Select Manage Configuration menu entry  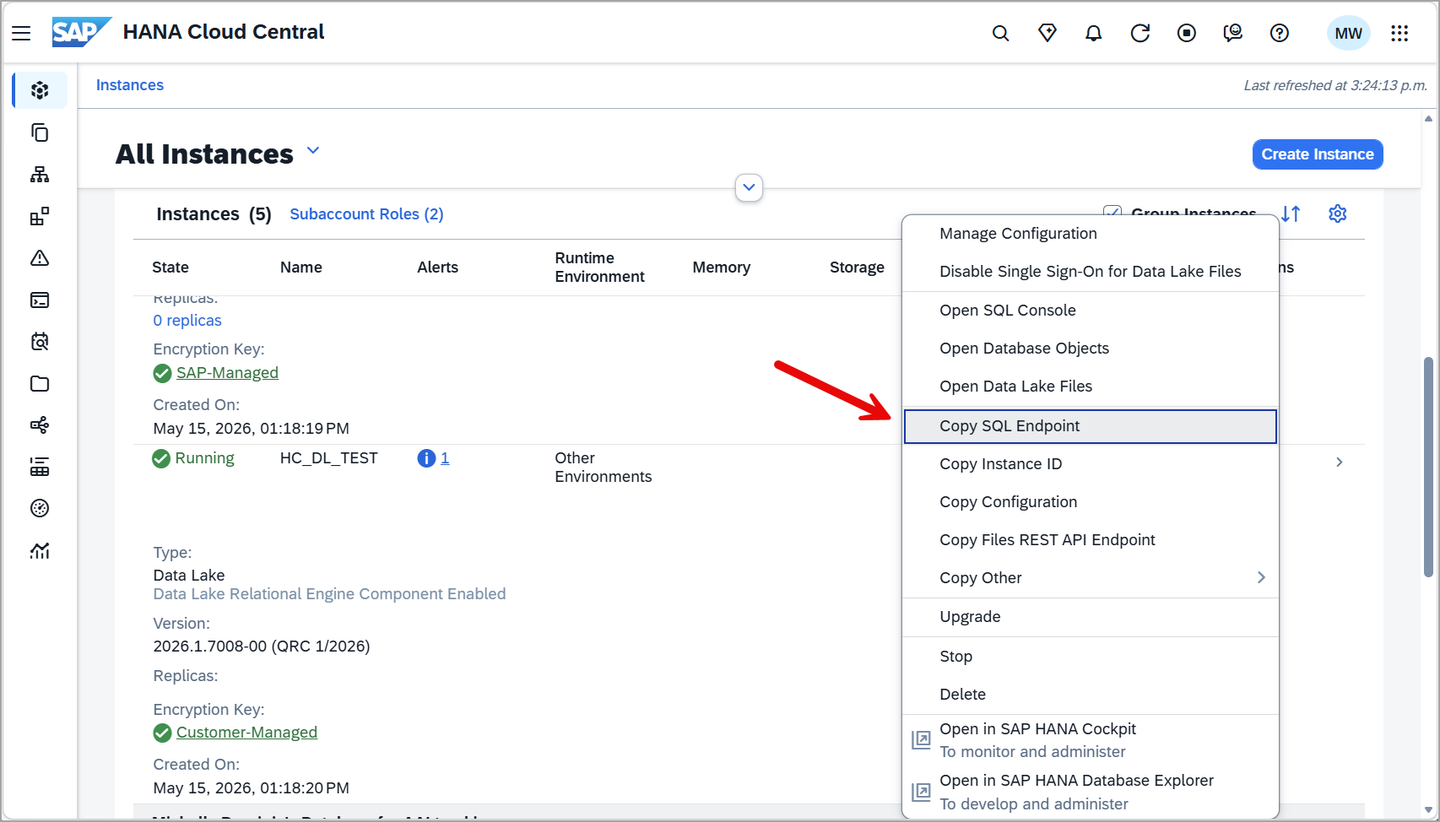click(x=1090, y=233)
